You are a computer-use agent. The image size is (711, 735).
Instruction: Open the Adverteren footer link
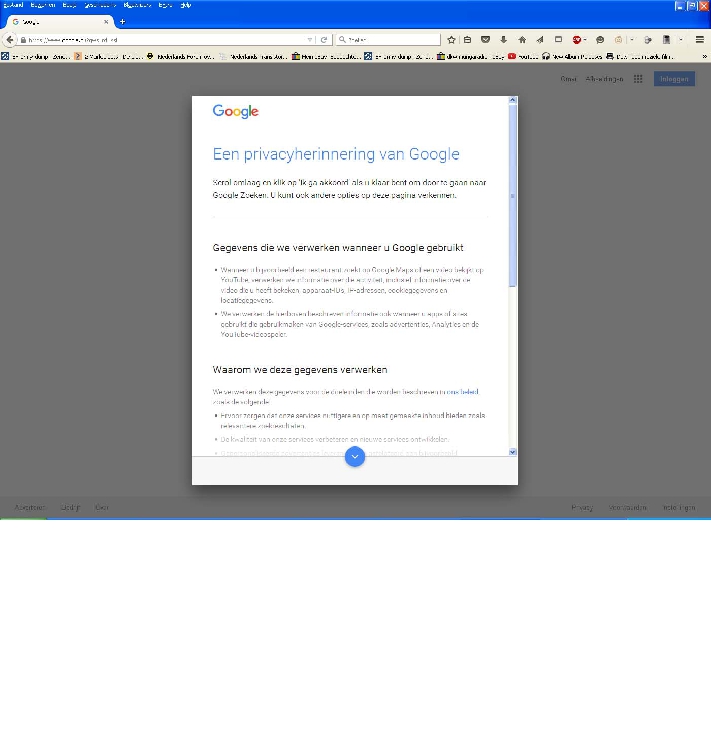point(30,507)
